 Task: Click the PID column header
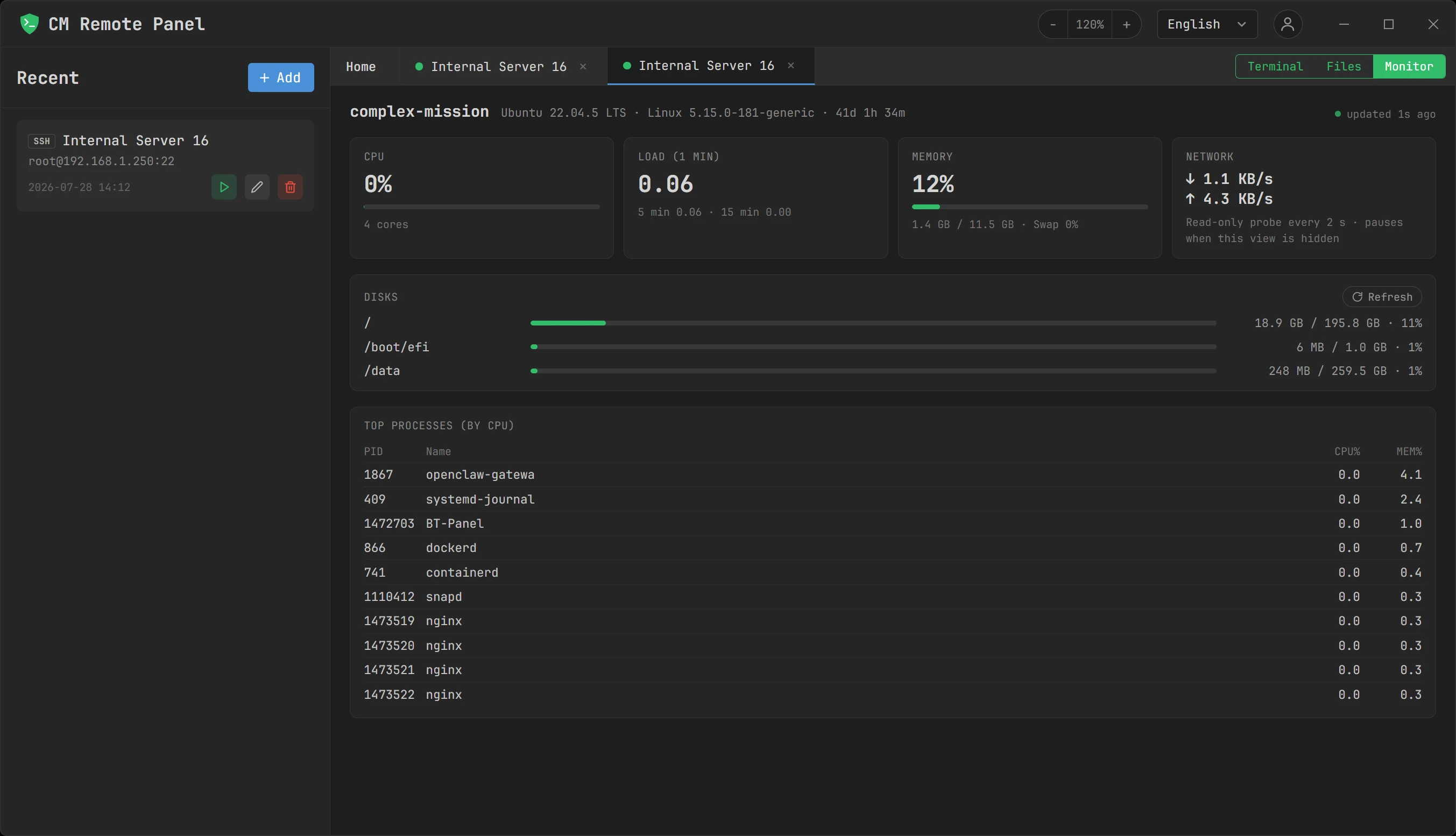(373, 452)
